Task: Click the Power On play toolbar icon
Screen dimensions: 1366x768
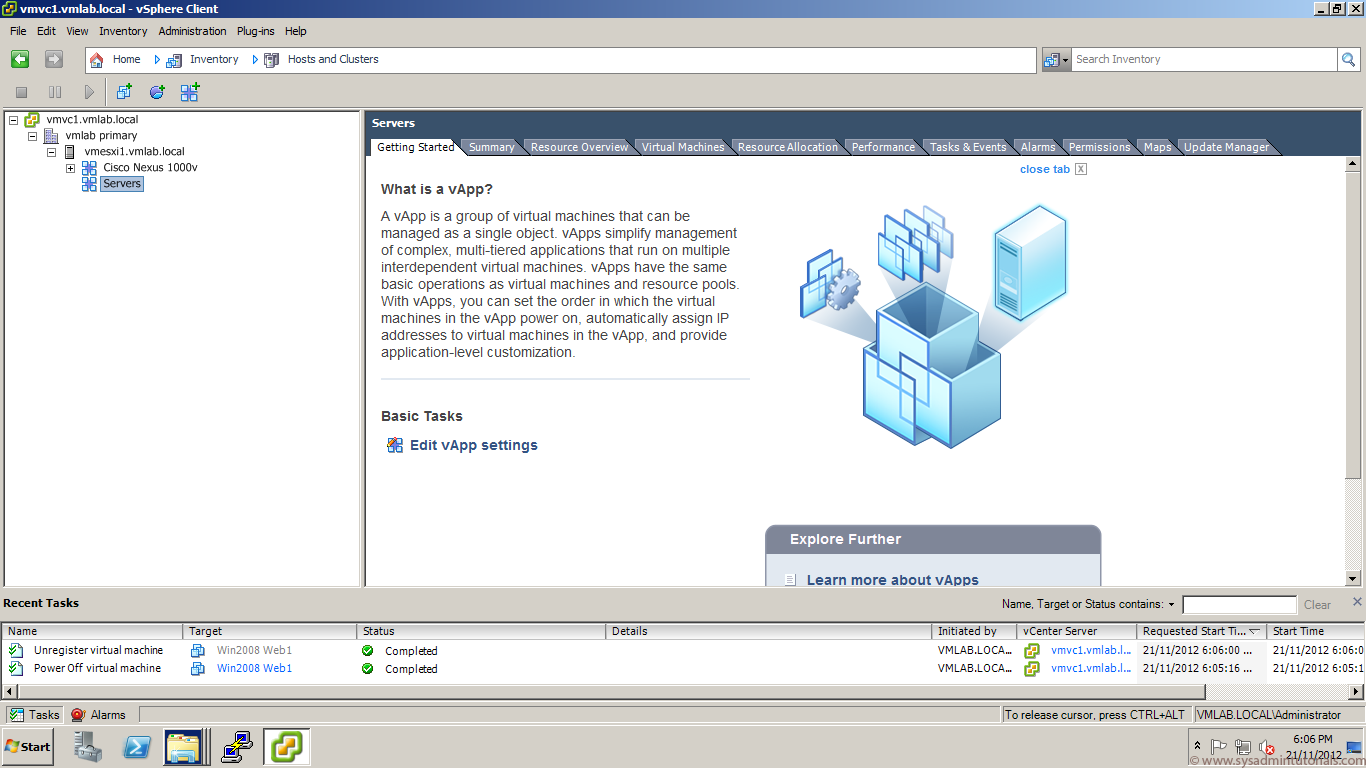Action: tap(89, 92)
